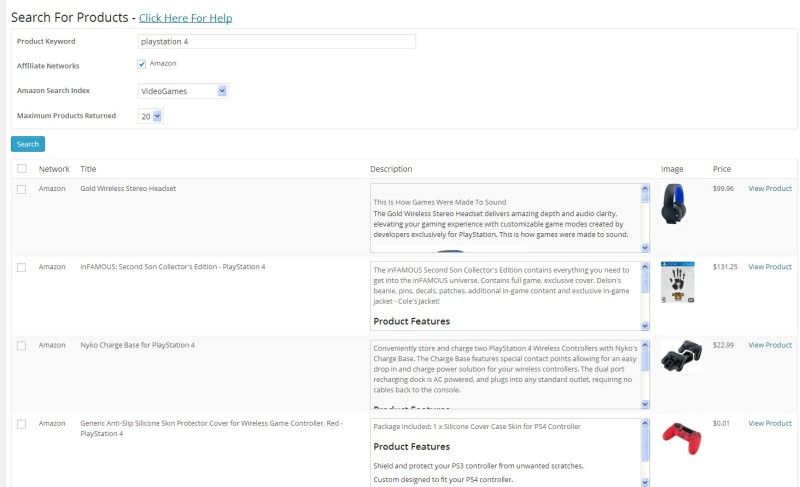
Task: Click the Network column header
Action: 54,169
